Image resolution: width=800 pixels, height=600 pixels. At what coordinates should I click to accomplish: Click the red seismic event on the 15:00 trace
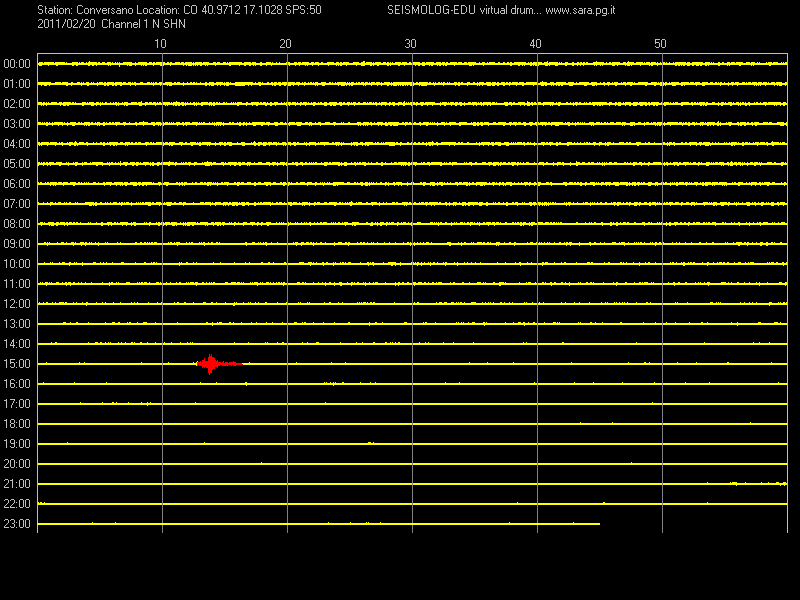[218, 364]
